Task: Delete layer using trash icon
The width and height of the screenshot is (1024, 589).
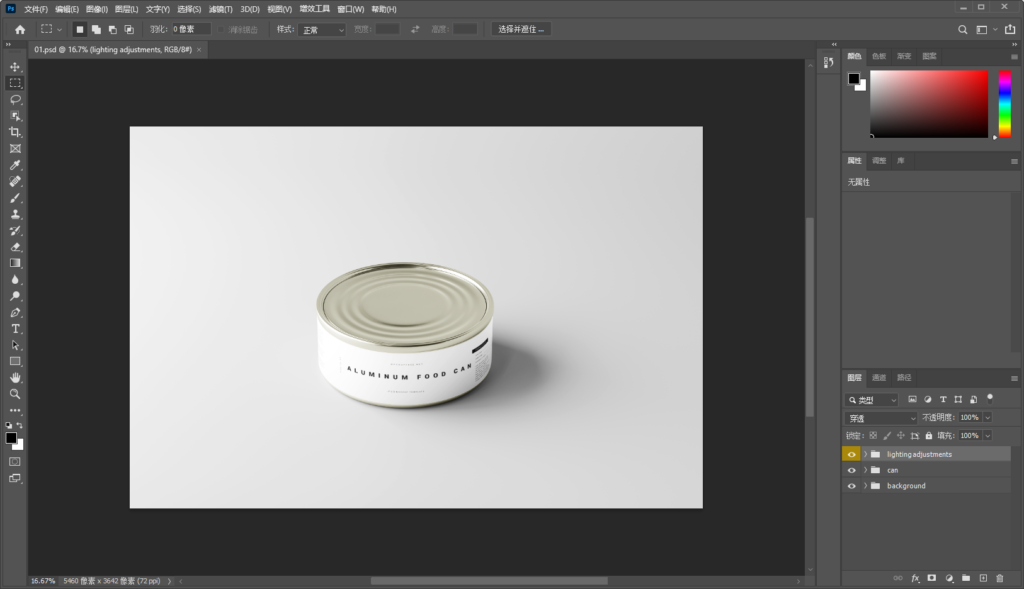Action: 1000,578
